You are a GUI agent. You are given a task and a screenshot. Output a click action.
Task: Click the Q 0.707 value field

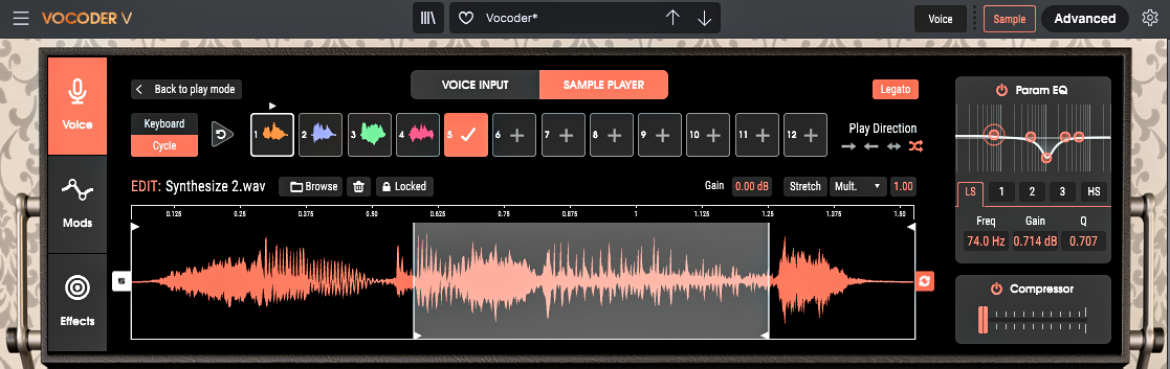[x=1084, y=241]
